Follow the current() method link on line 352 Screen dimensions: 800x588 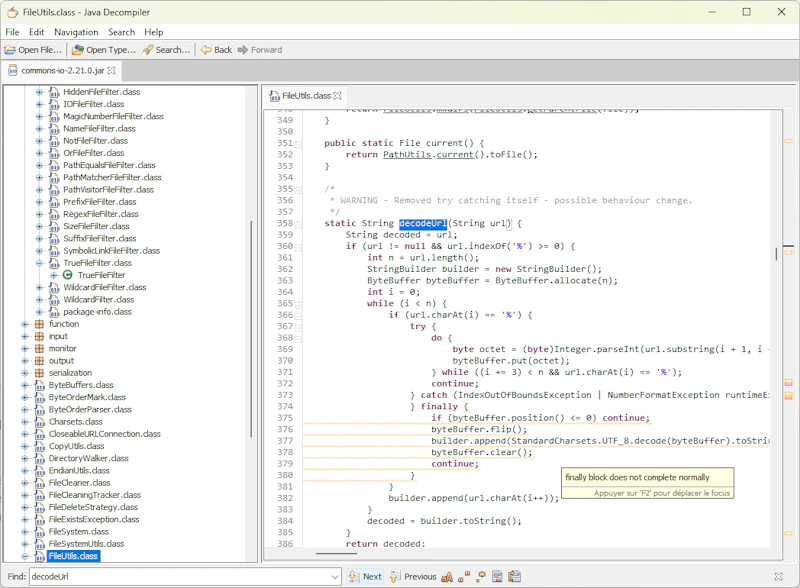click(x=455, y=155)
